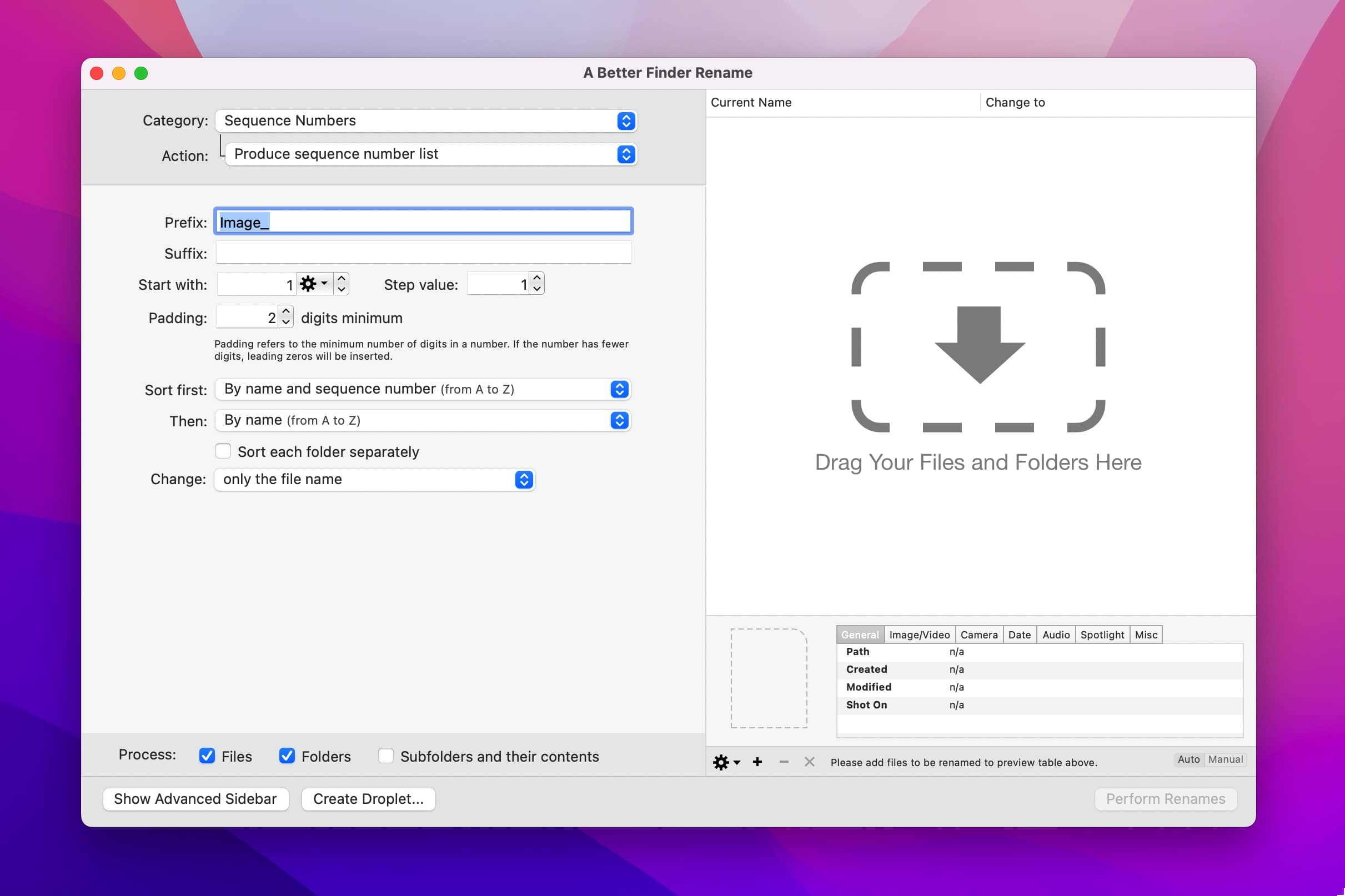Click the Change to column header
Screen dimensions: 1345x896
1117,103
